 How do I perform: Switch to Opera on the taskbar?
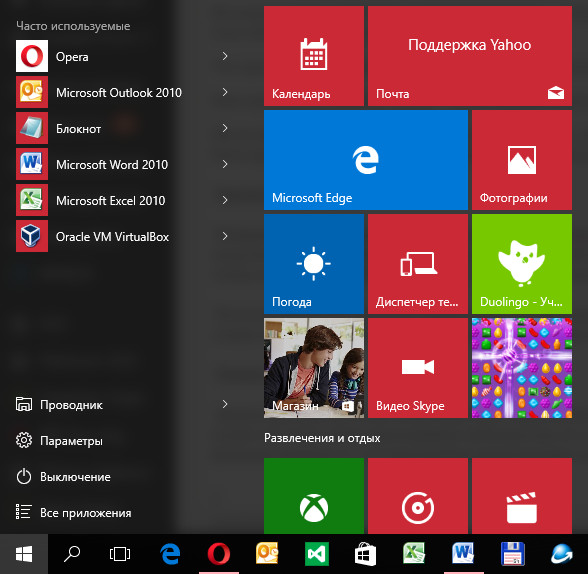point(219,554)
